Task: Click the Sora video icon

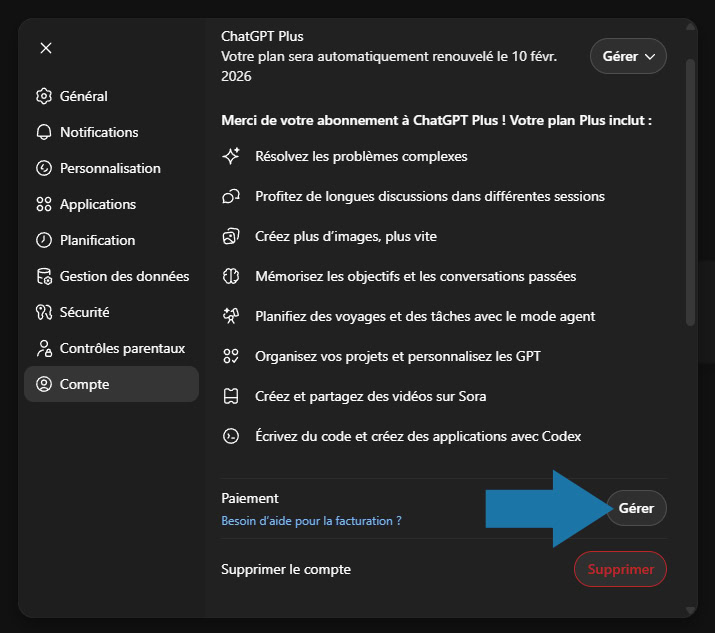Action: click(231, 396)
